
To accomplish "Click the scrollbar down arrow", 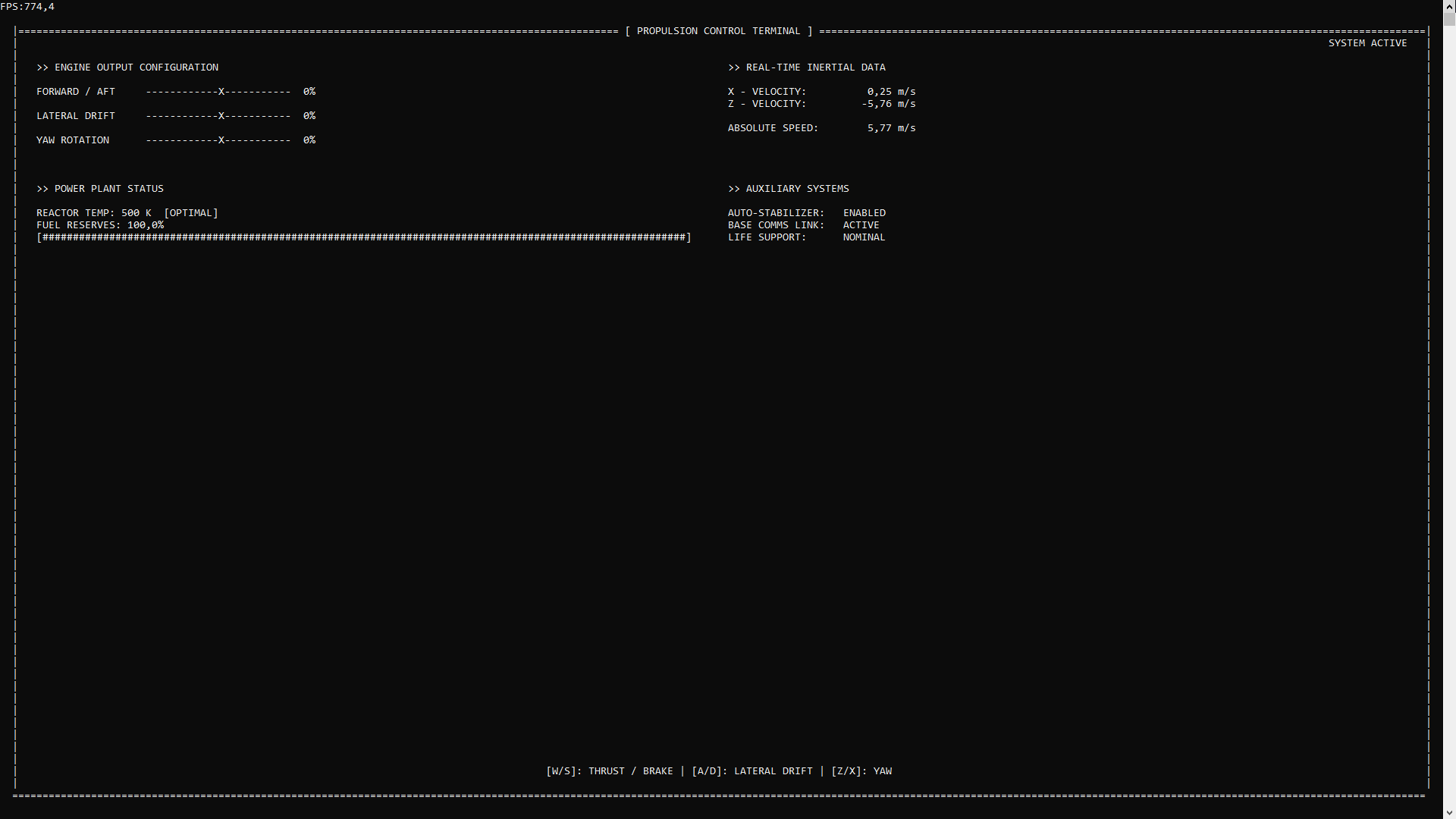I will [x=1449, y=812].
